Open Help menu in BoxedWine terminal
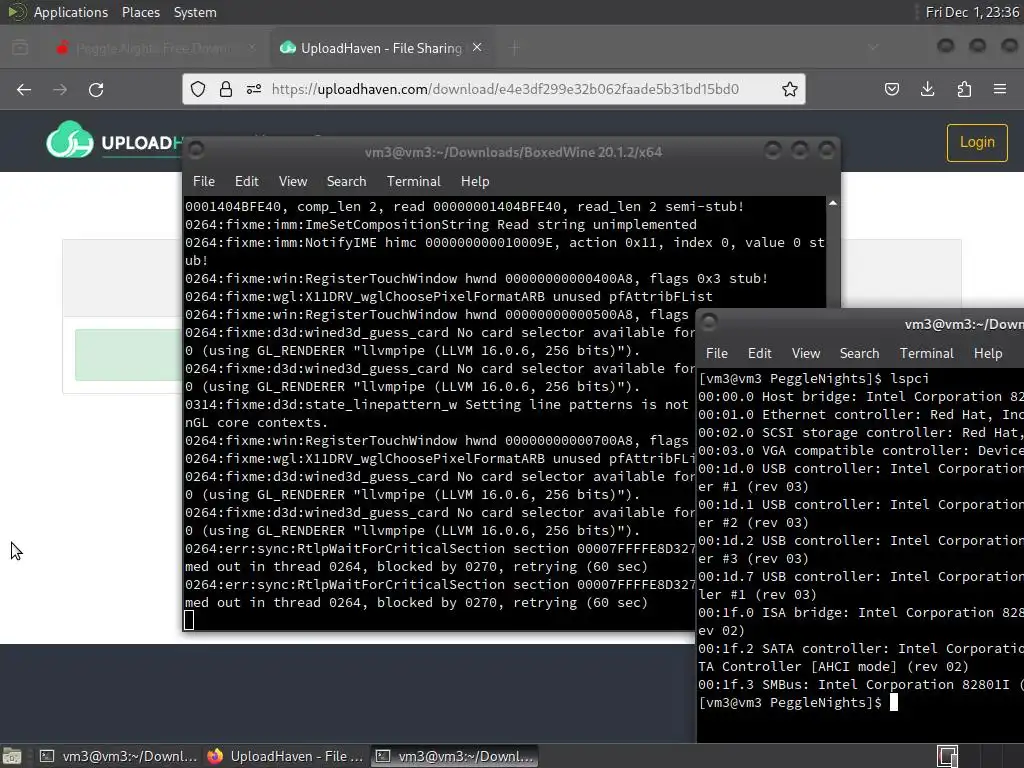The height and width of the screenshot is (768, 1024). coord(475,182)
